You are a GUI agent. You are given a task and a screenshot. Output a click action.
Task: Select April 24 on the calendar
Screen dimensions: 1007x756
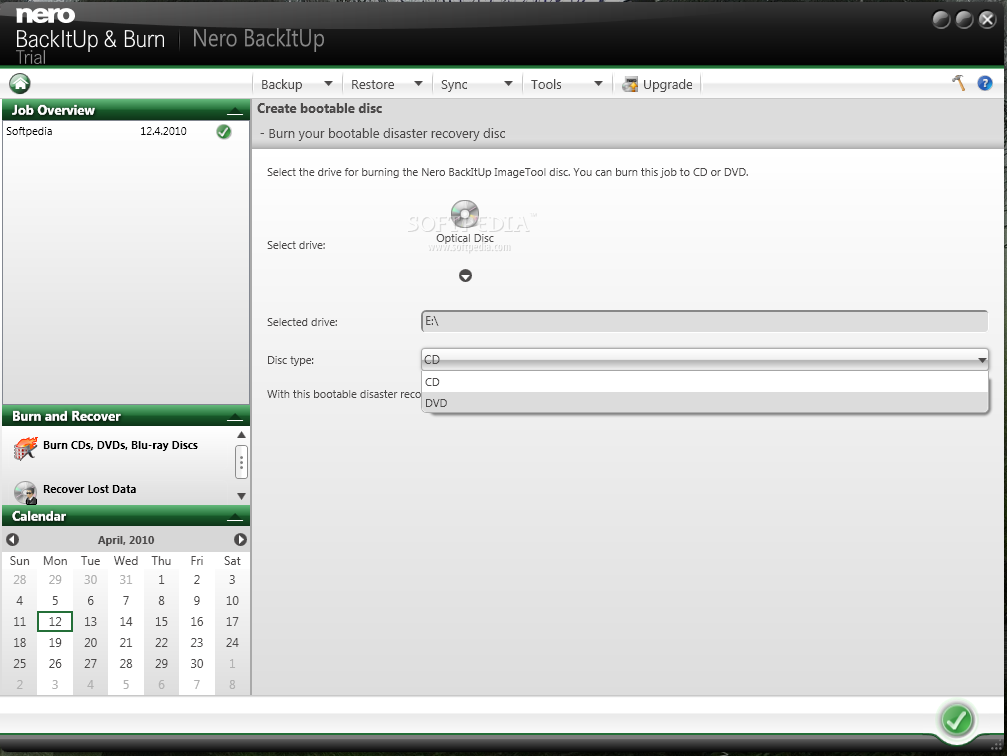point(232,642)
